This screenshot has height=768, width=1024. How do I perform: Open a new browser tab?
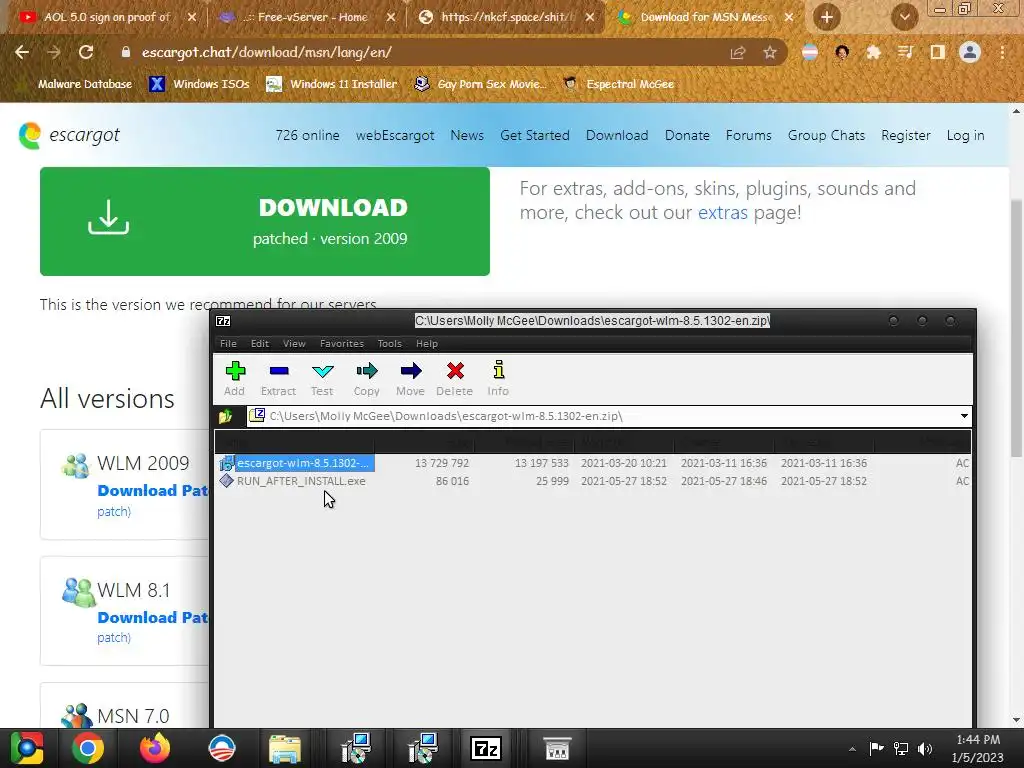[827, 18]
